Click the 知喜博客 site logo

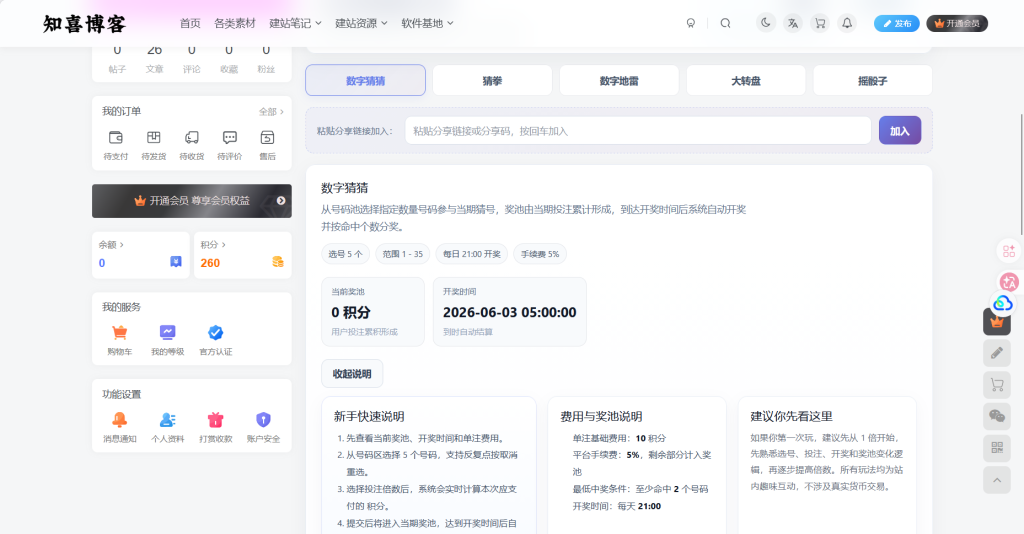pos(84,24)
